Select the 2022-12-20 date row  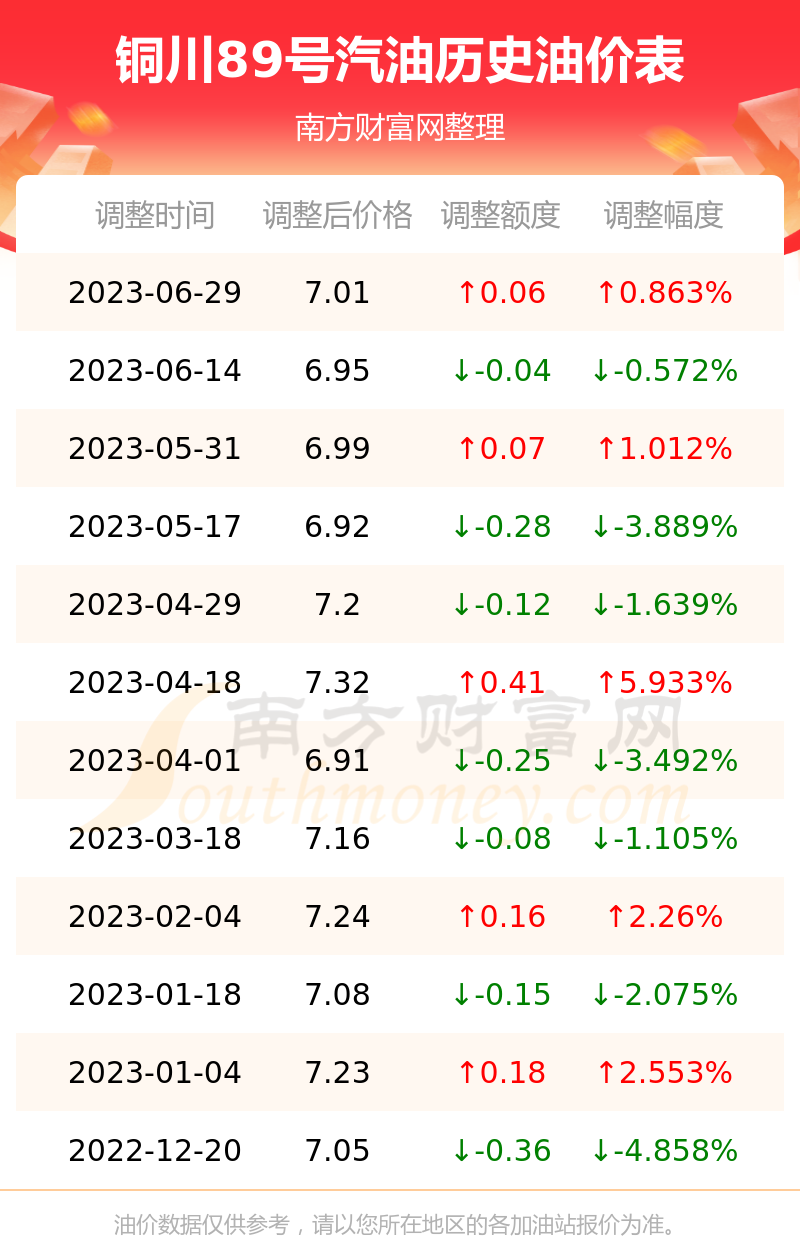click(400, 1151)
